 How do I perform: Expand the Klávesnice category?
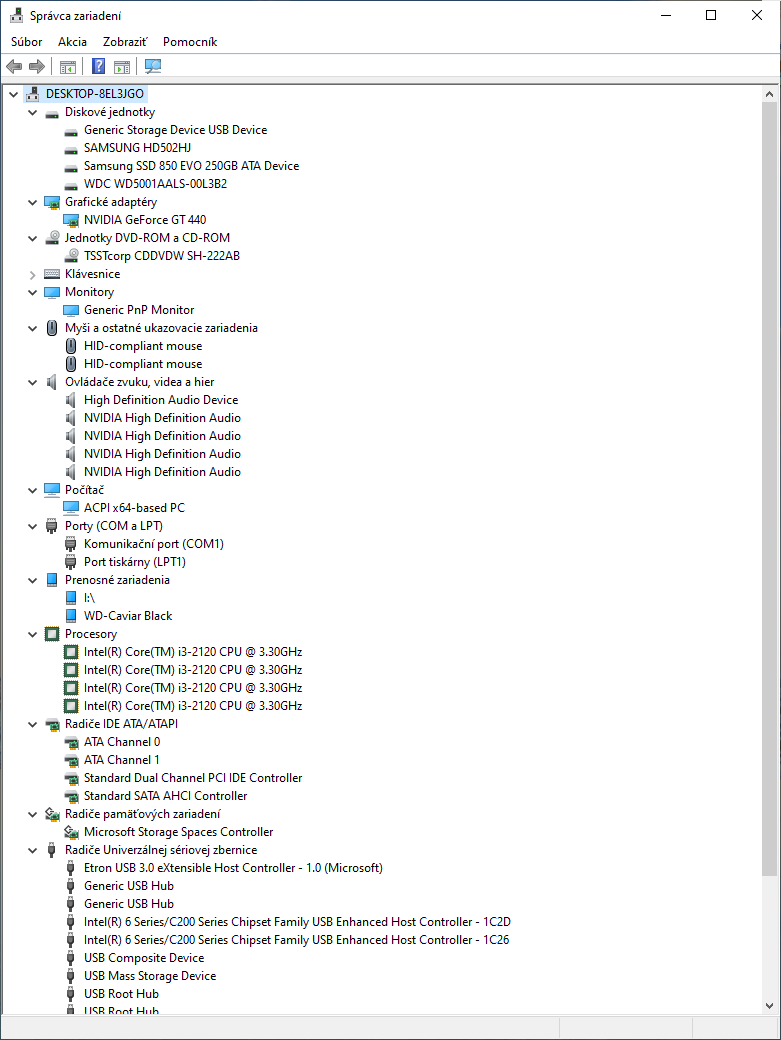[x=32, y=275]
